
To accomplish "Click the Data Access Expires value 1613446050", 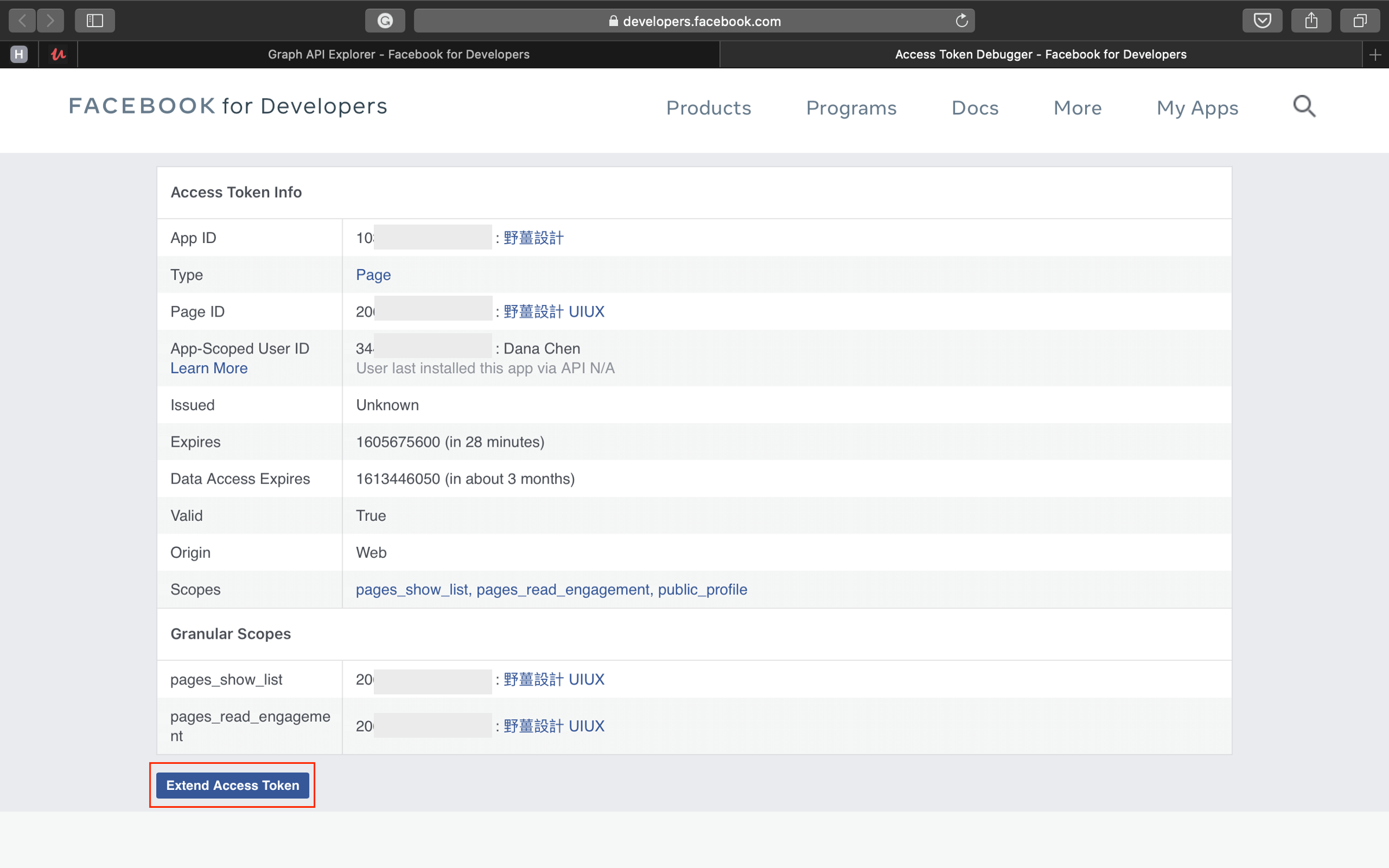I will pos(398,479).
